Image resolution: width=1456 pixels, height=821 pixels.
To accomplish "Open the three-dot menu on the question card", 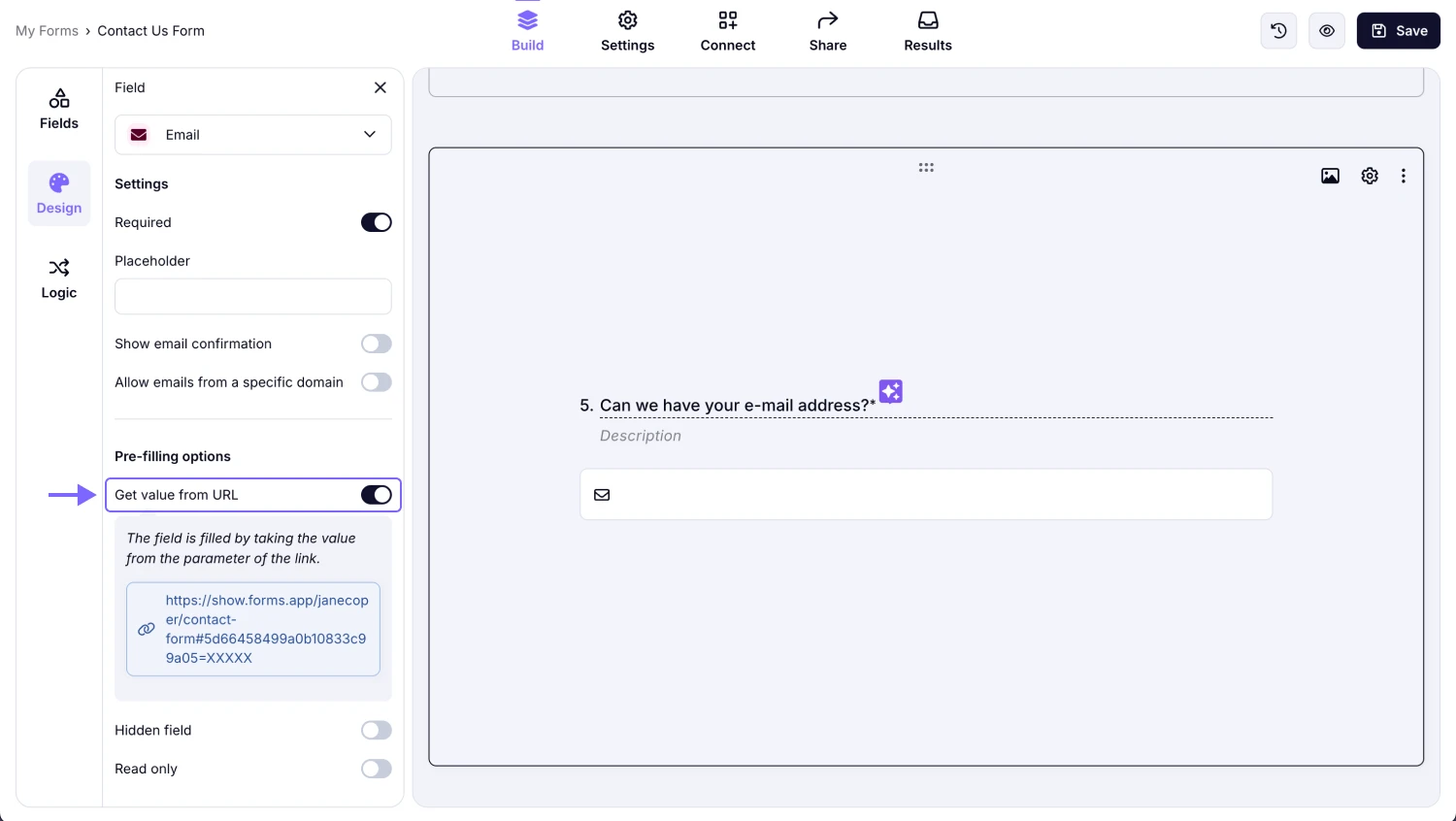I will point(1404,176).
